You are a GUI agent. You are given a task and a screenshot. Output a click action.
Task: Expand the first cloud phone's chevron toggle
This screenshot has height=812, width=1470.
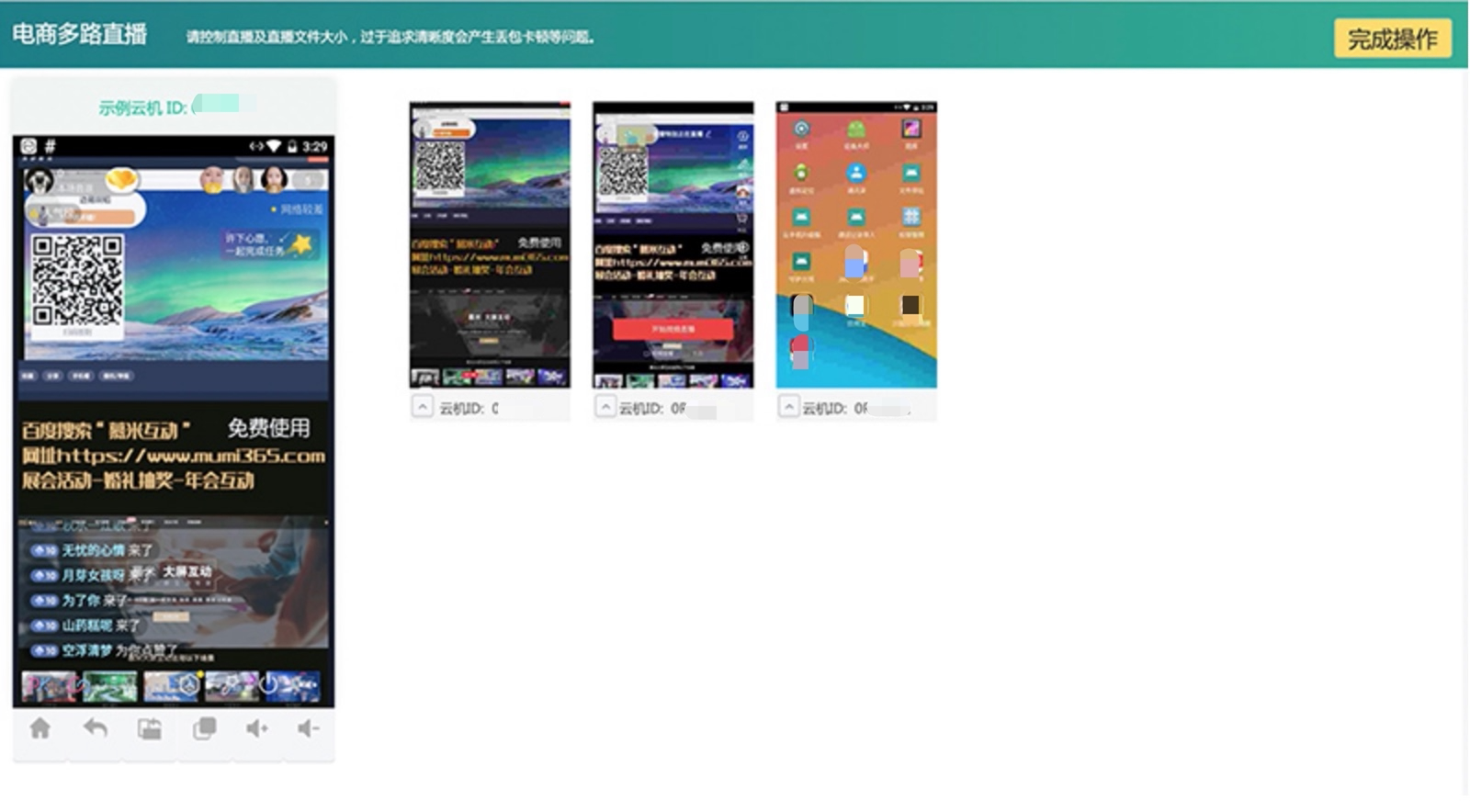pos(422,406)
